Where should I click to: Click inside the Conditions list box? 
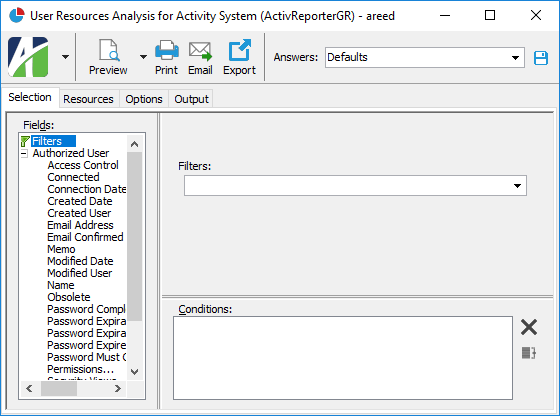coord(343,358)
